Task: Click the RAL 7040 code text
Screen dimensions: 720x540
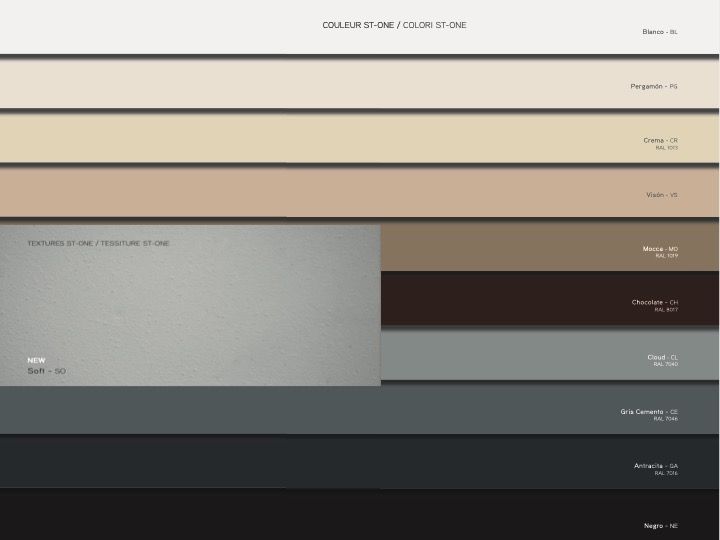Action: 666,364
